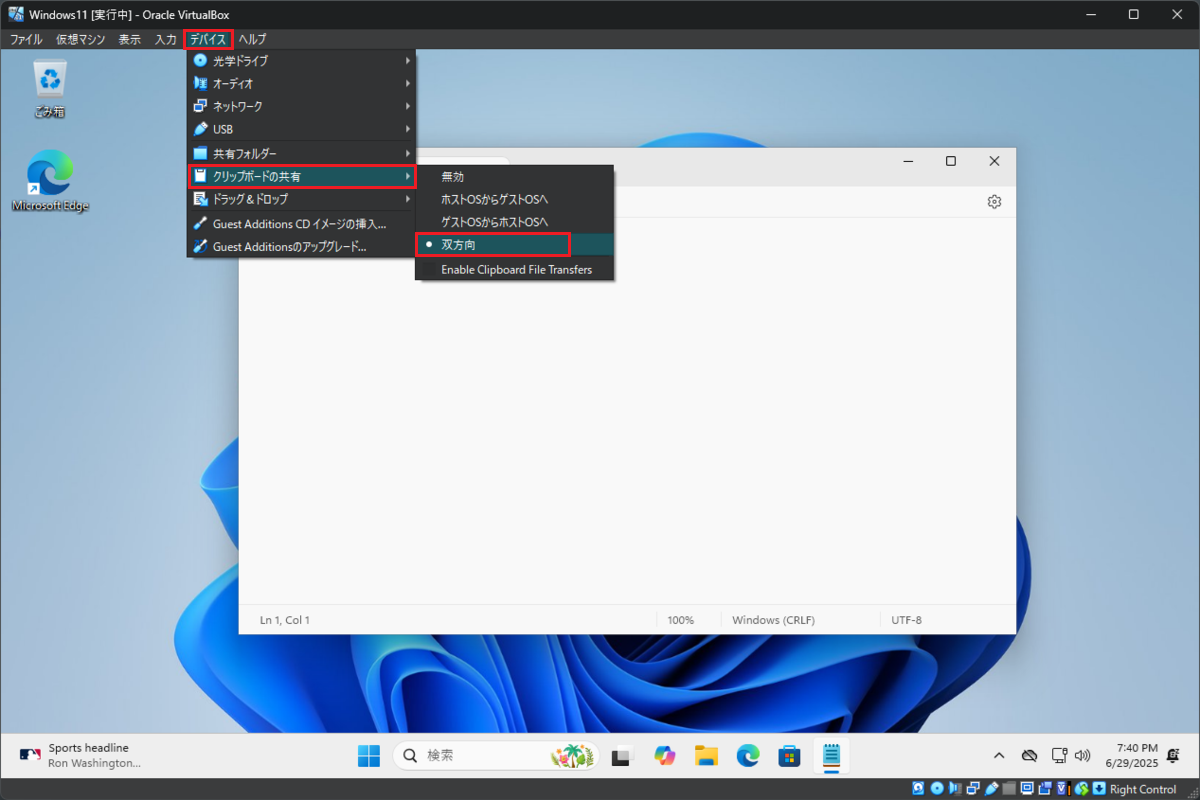1200x800 pixels.
Task: Maximize the Notepad window
Action: tap(951, 161)
